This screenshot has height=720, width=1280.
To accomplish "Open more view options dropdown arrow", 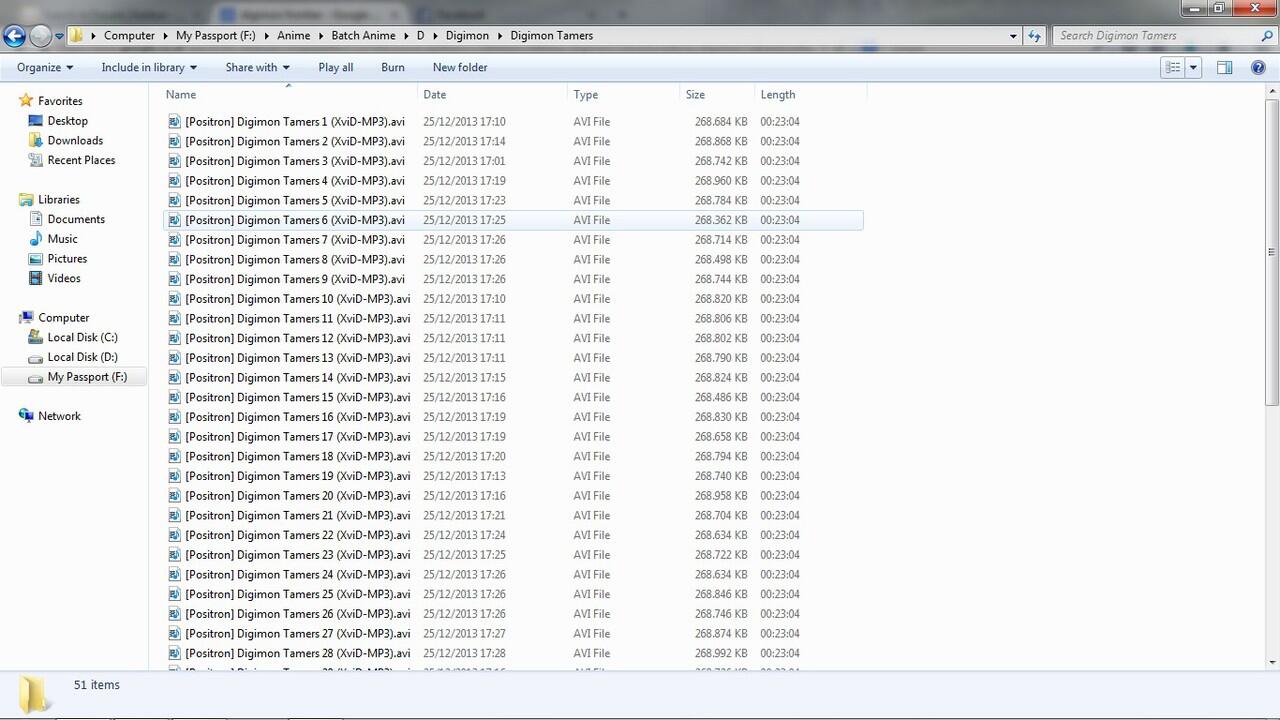I will click(1193, 67).
